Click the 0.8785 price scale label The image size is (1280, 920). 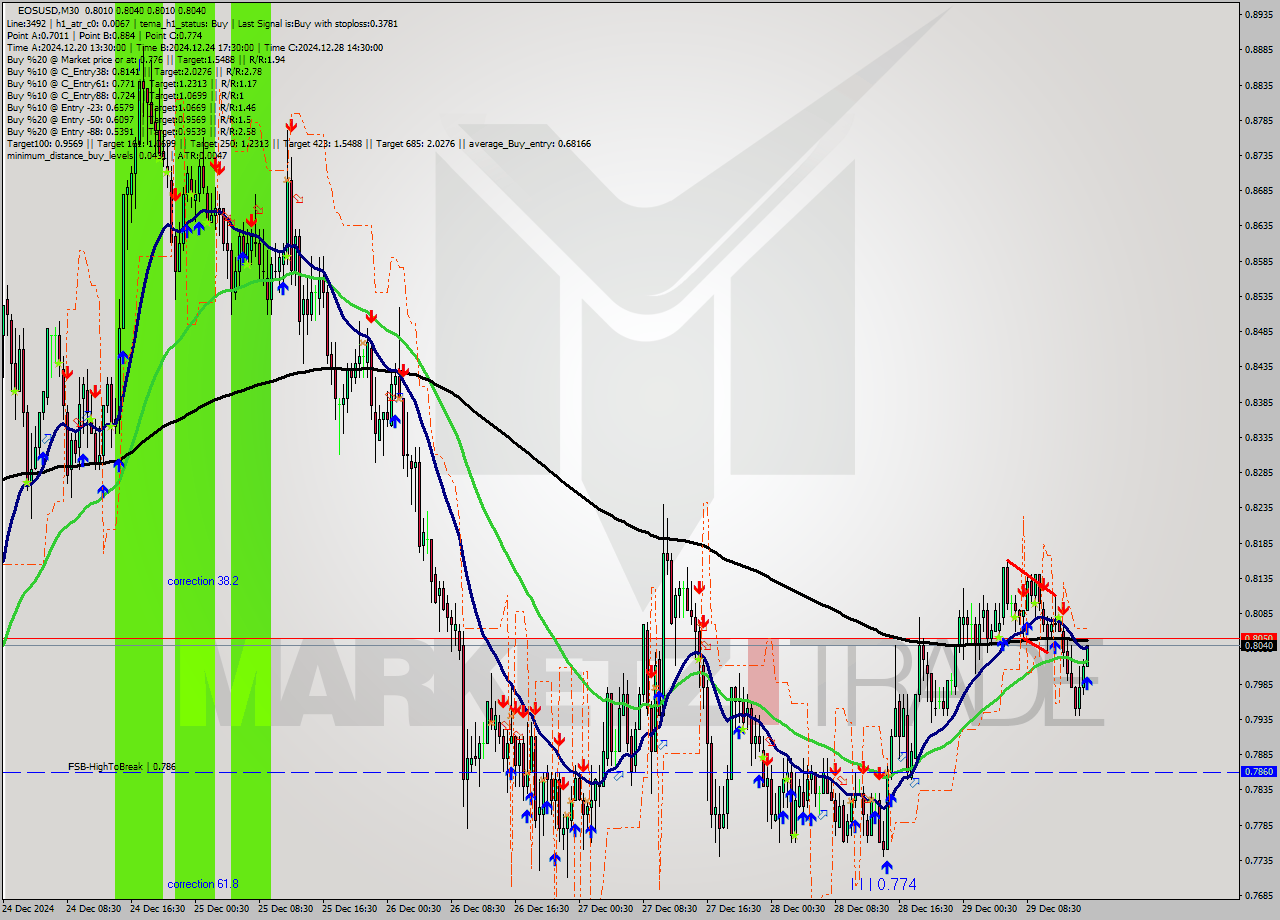click(x=1258, y=120)
